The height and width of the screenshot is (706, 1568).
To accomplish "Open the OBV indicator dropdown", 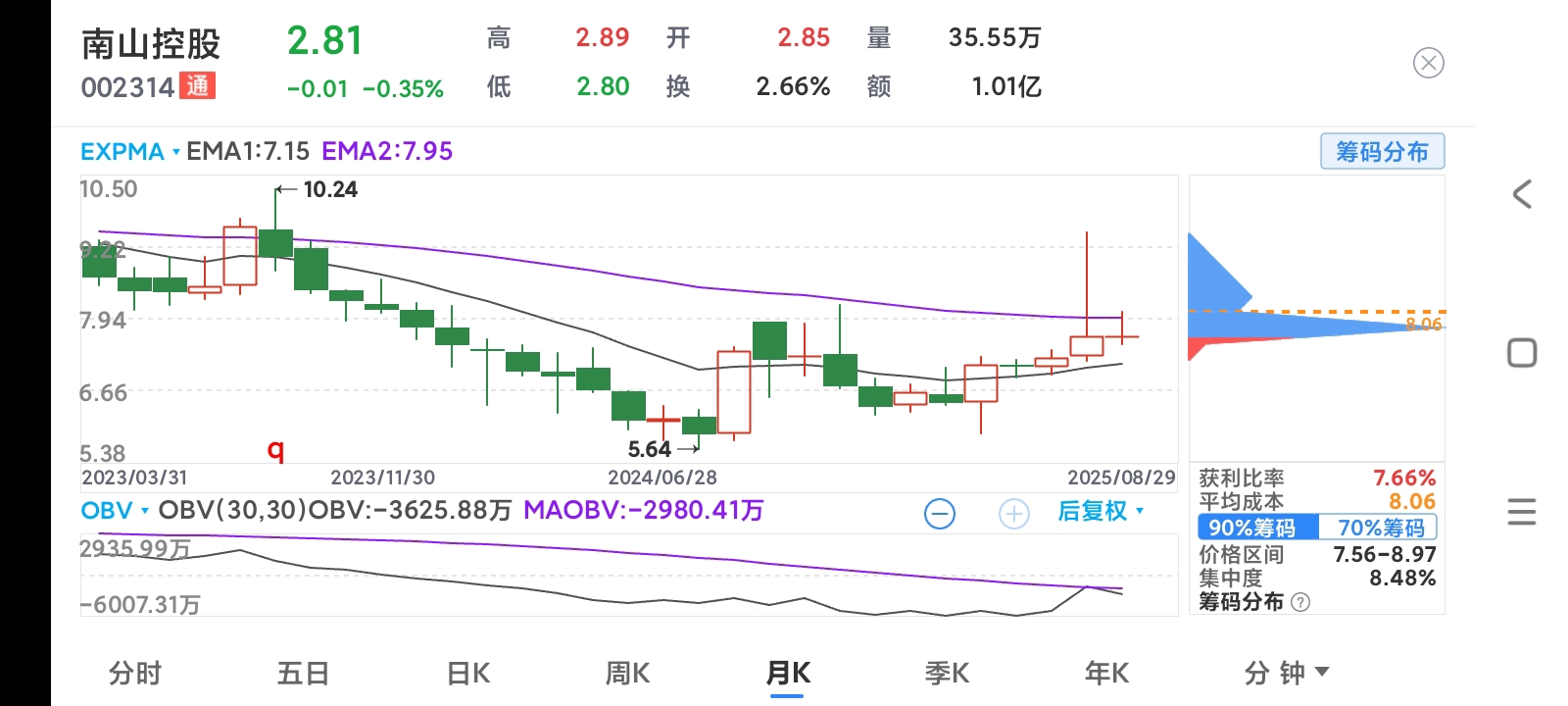I will pyautogui.click(x=115, y=511).
